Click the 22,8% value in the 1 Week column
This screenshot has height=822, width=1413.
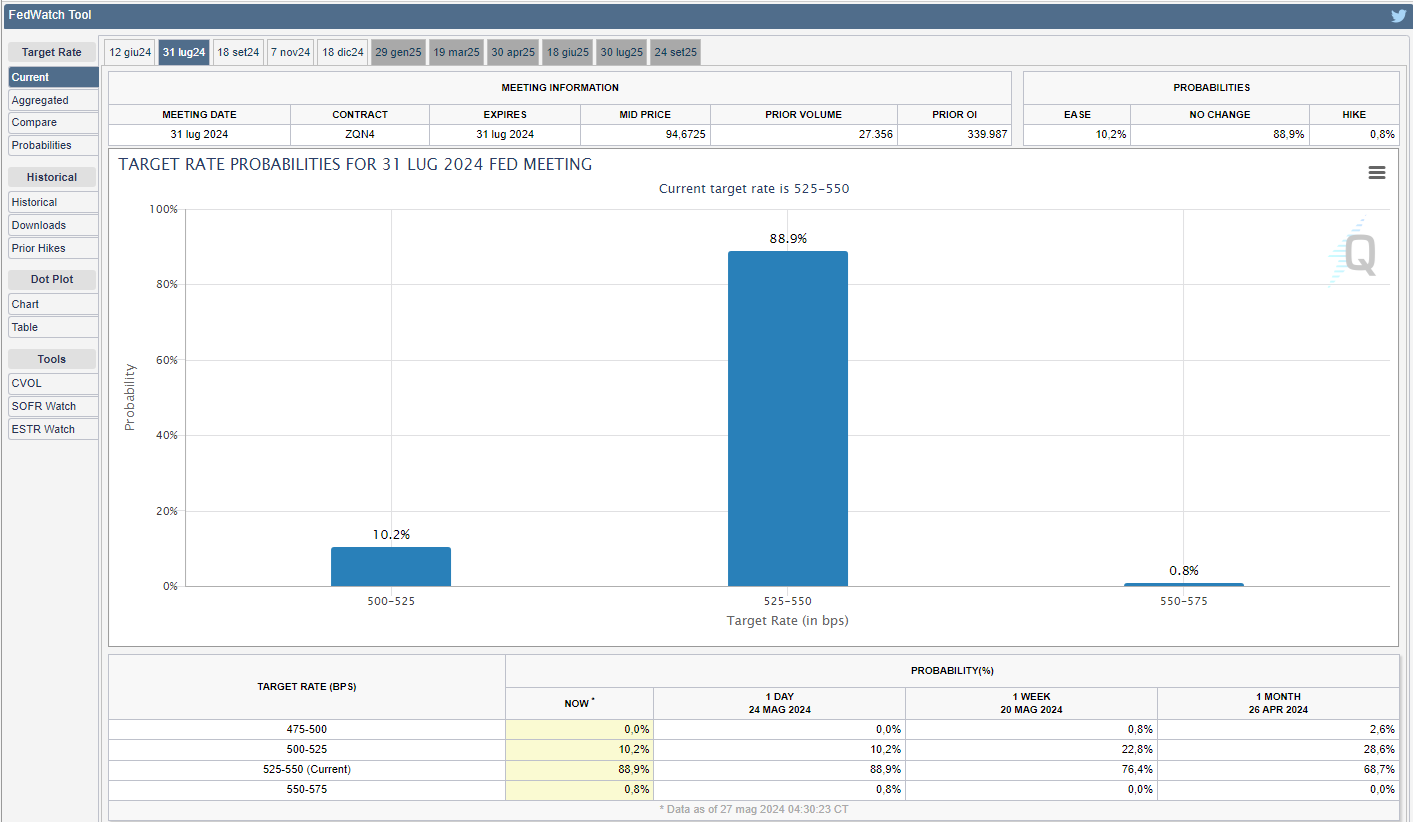tap(1136, 749)
